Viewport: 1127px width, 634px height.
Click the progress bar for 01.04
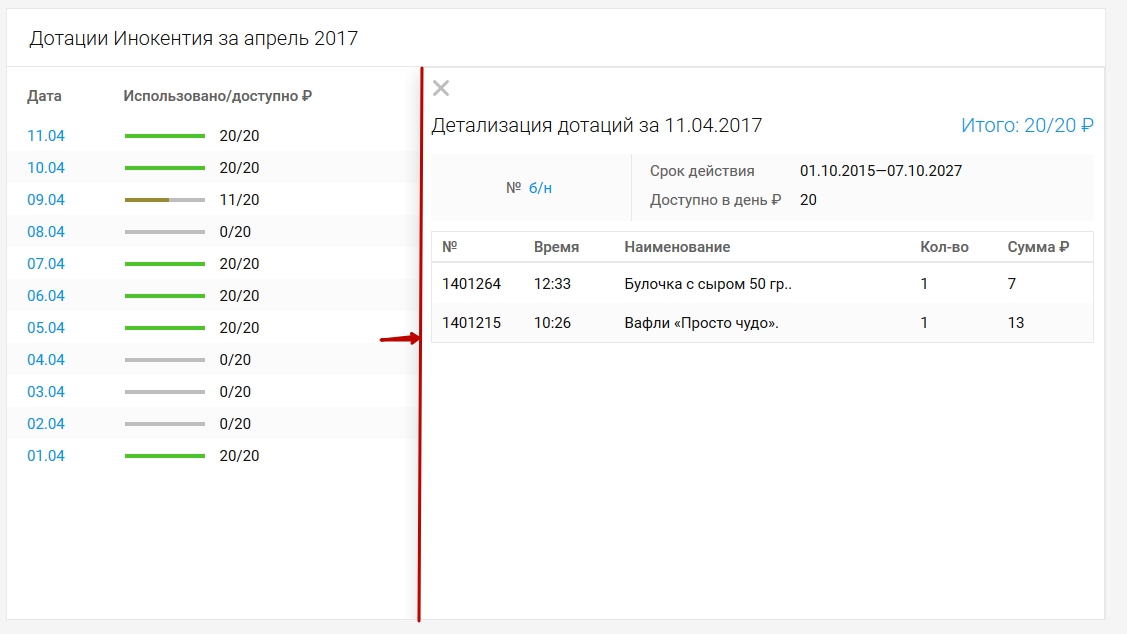tap(165, 456)
